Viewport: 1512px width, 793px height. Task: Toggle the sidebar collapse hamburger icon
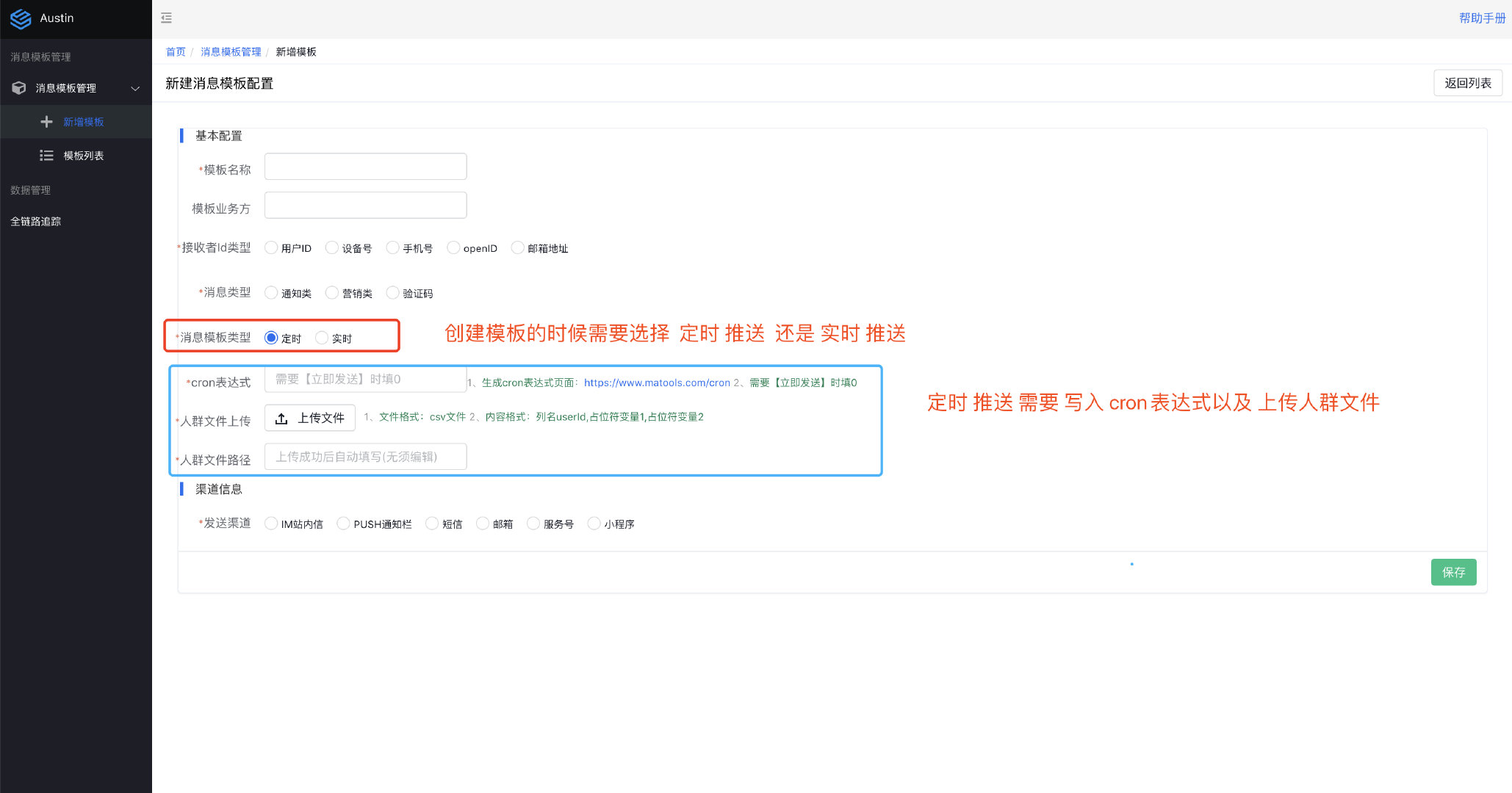coord(167,18)
